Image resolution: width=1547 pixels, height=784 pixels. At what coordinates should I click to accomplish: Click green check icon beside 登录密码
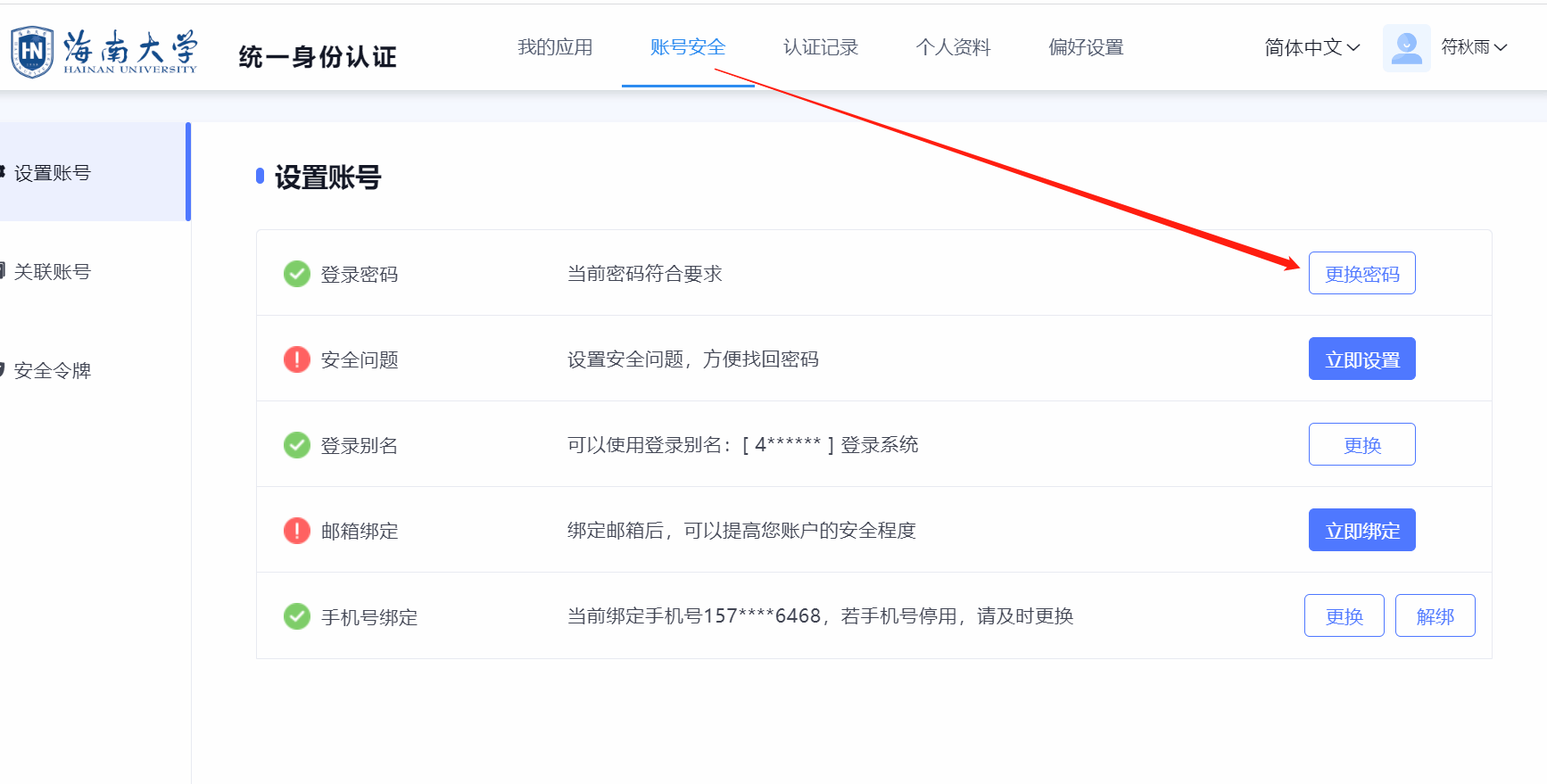(x=297, y=274)
